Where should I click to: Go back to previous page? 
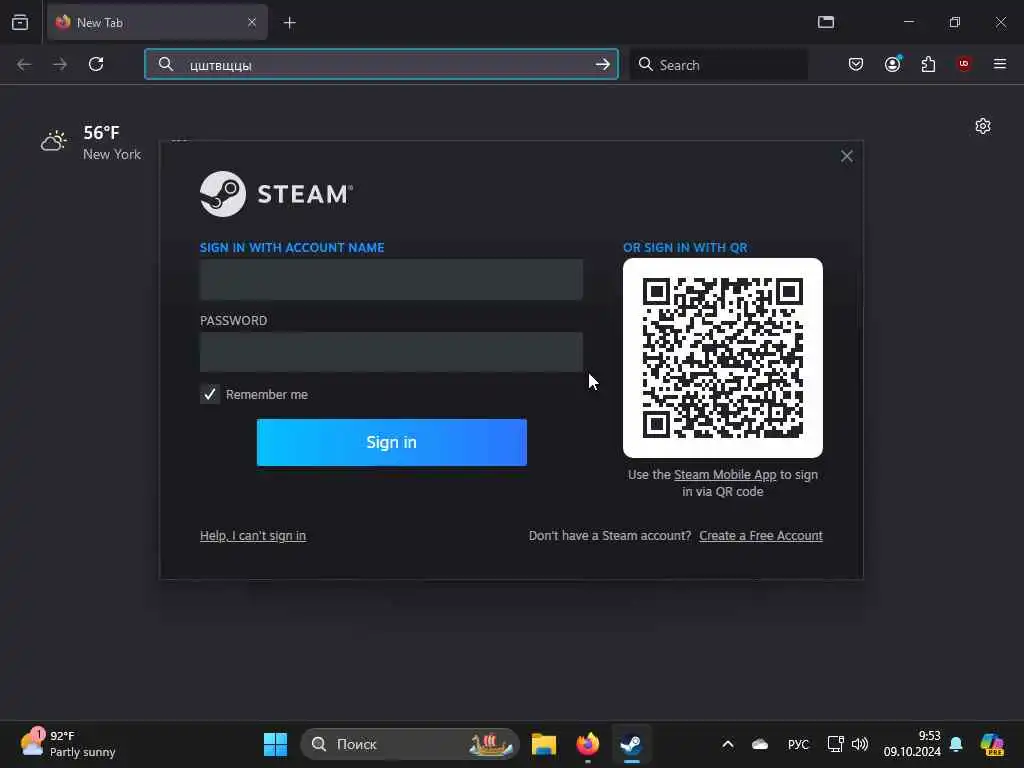click(24, 64)
